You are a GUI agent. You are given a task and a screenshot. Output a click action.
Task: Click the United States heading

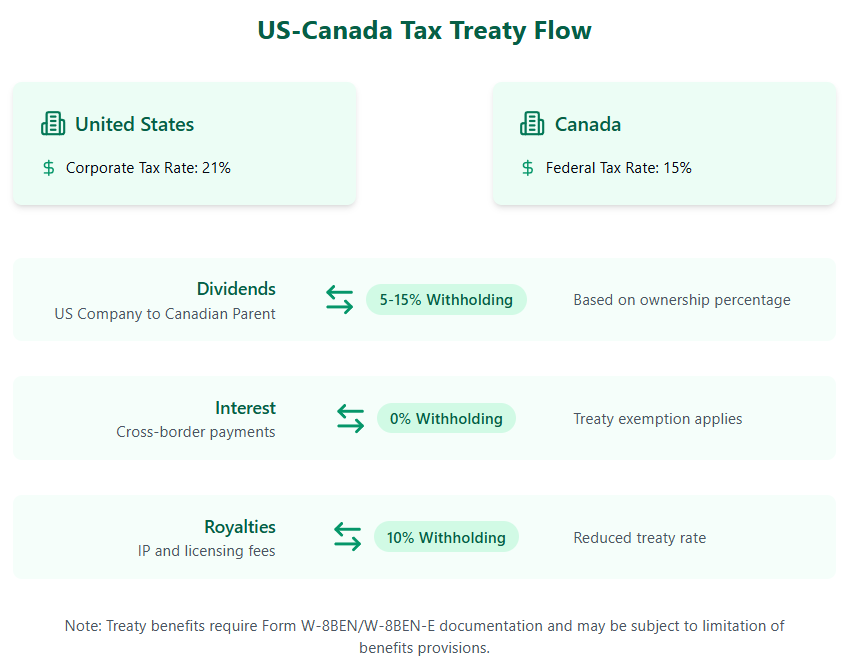pyautogui.click(x=134, y=124)
